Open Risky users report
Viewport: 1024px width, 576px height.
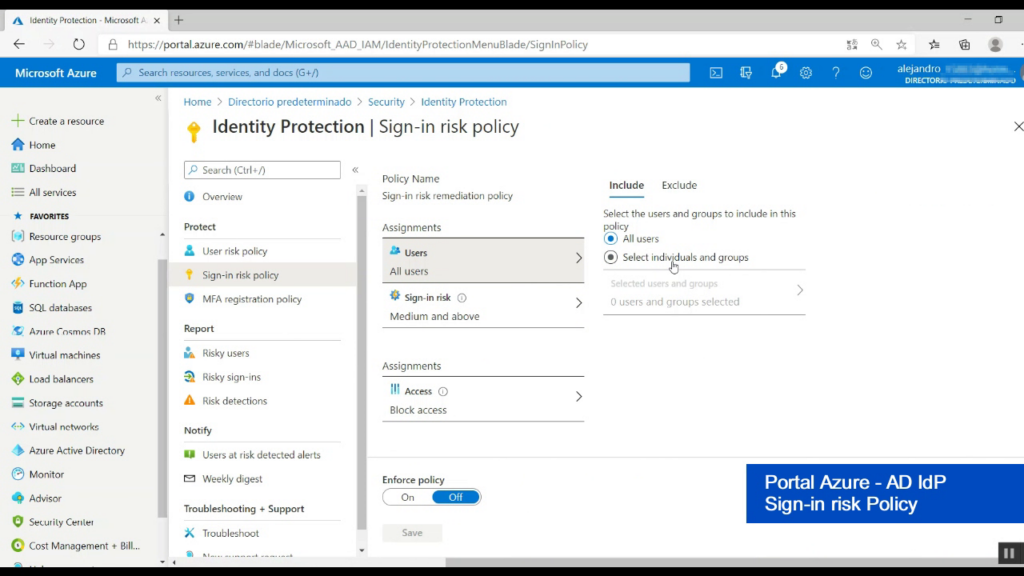tap(216, 353)
